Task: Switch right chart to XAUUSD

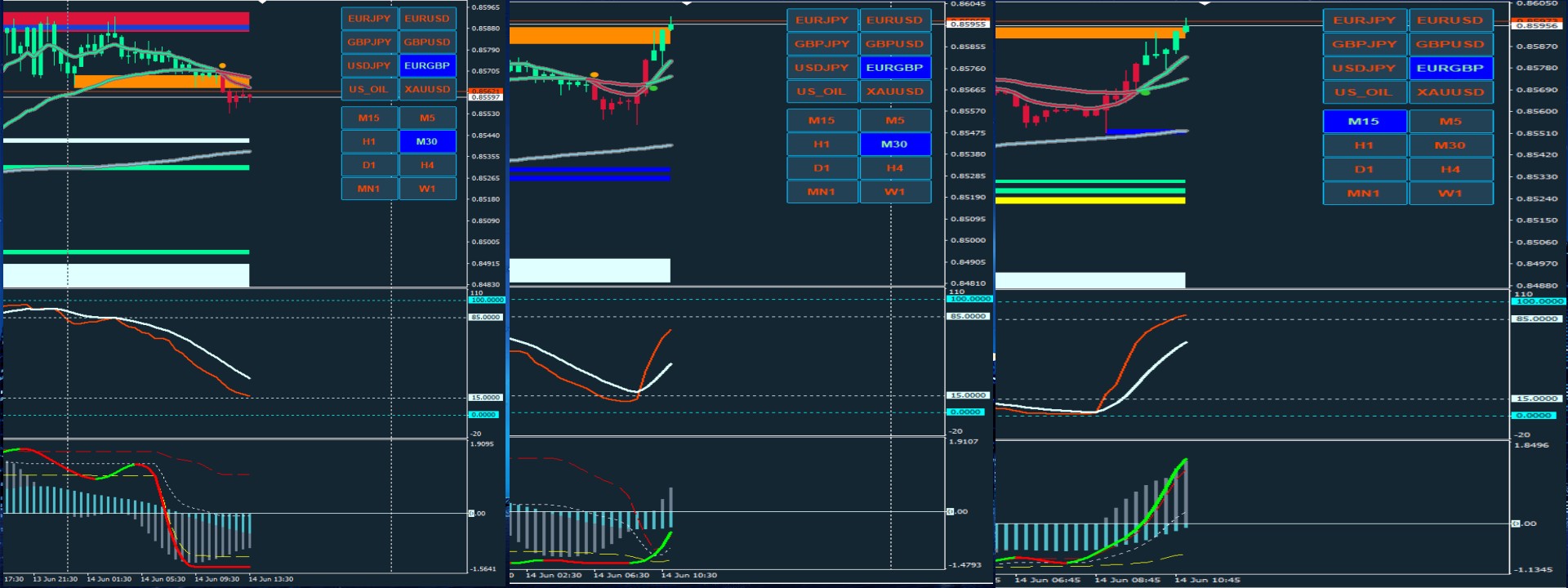Action: pos(1450,92)
